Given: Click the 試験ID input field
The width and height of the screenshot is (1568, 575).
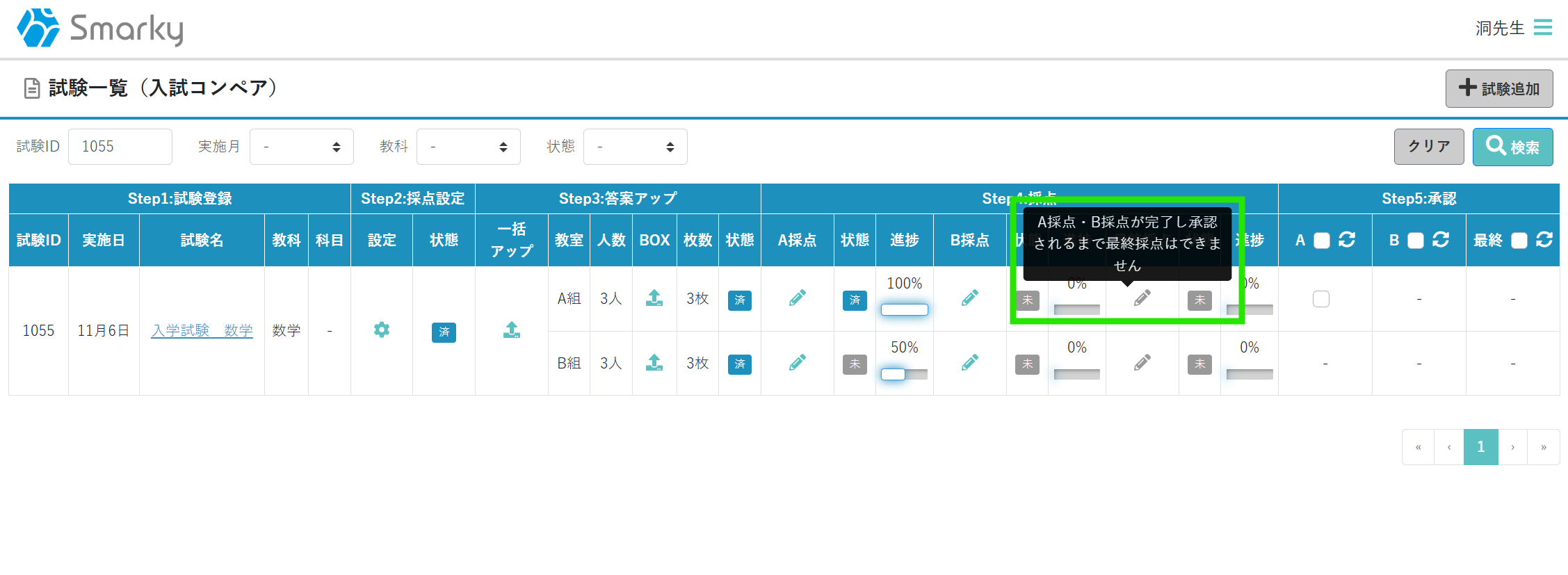Looking at the screenshot, I should [x=120, y=147].
